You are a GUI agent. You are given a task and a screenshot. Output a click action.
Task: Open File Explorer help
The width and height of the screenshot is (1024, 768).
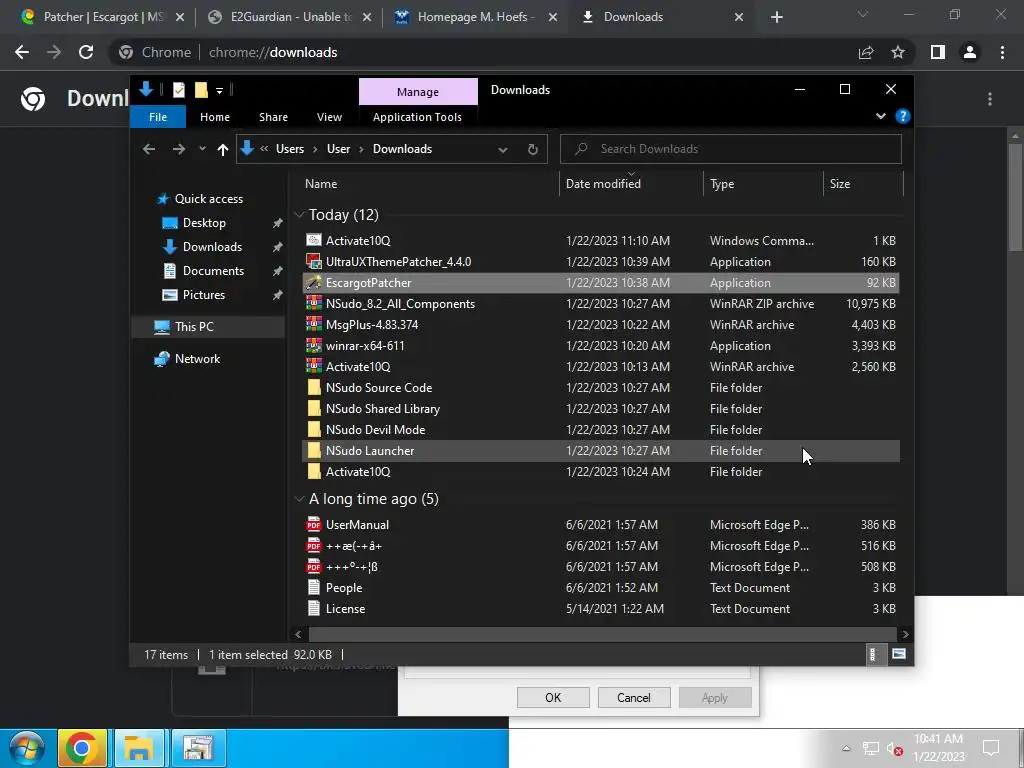click(903, 116)
